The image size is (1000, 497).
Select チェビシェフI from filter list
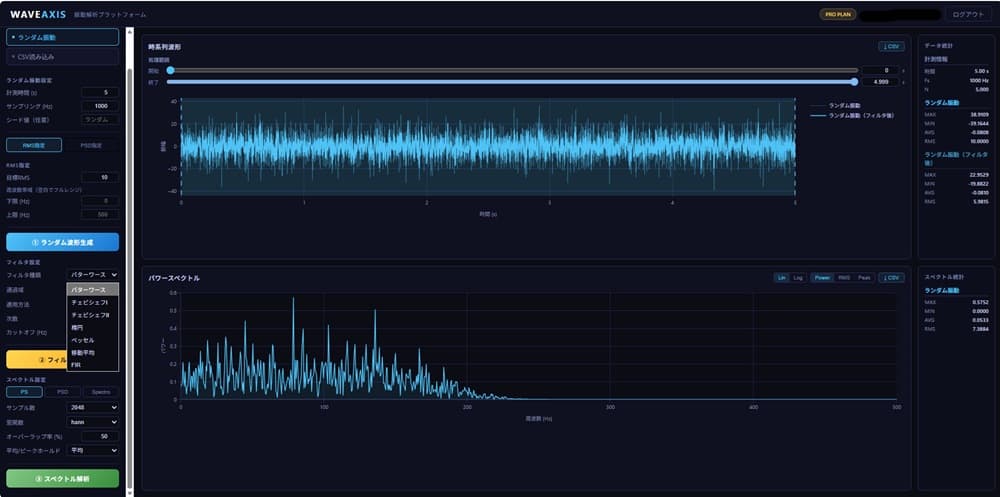pyautogui.click(x=92, y=302)
